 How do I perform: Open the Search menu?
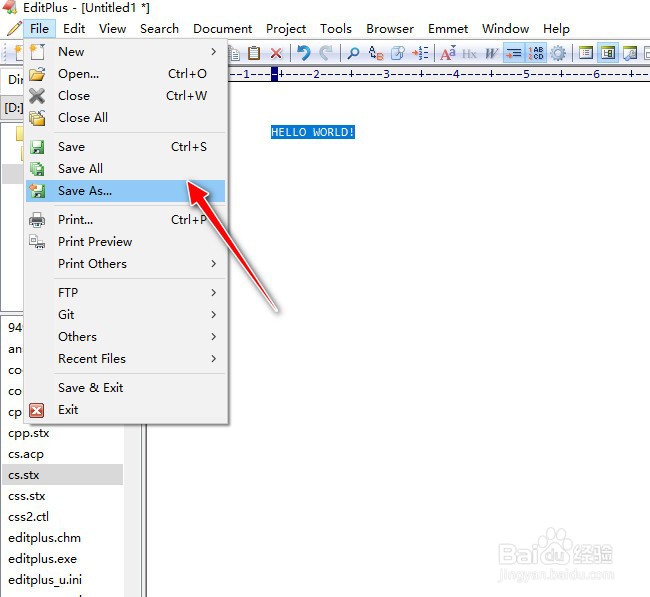pyautogui.click(x=159, y=29)
